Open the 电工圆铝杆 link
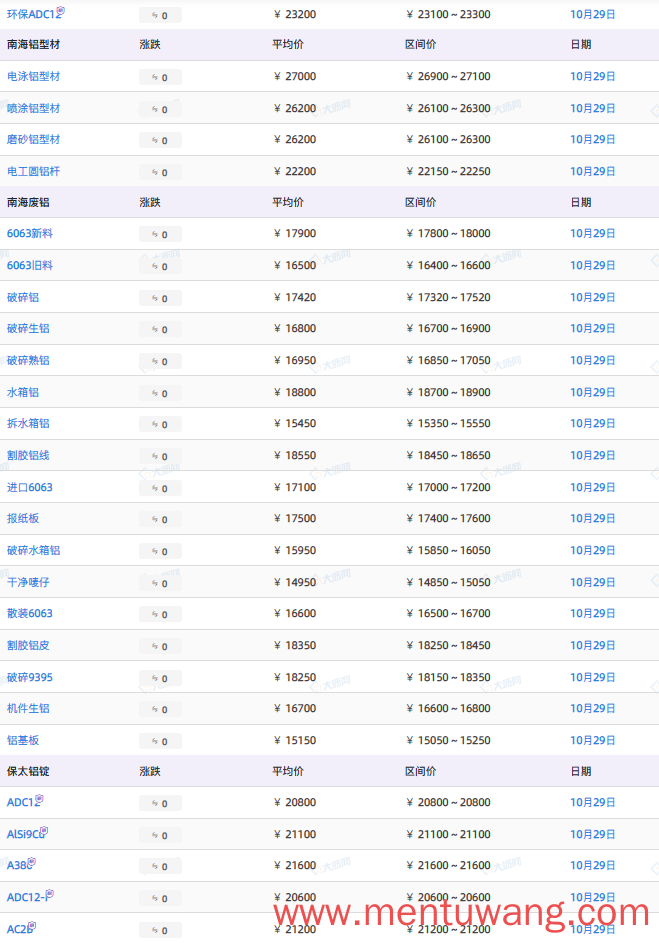Image resolution: width=659 pixels, height=943 pixels. (34, 171)
